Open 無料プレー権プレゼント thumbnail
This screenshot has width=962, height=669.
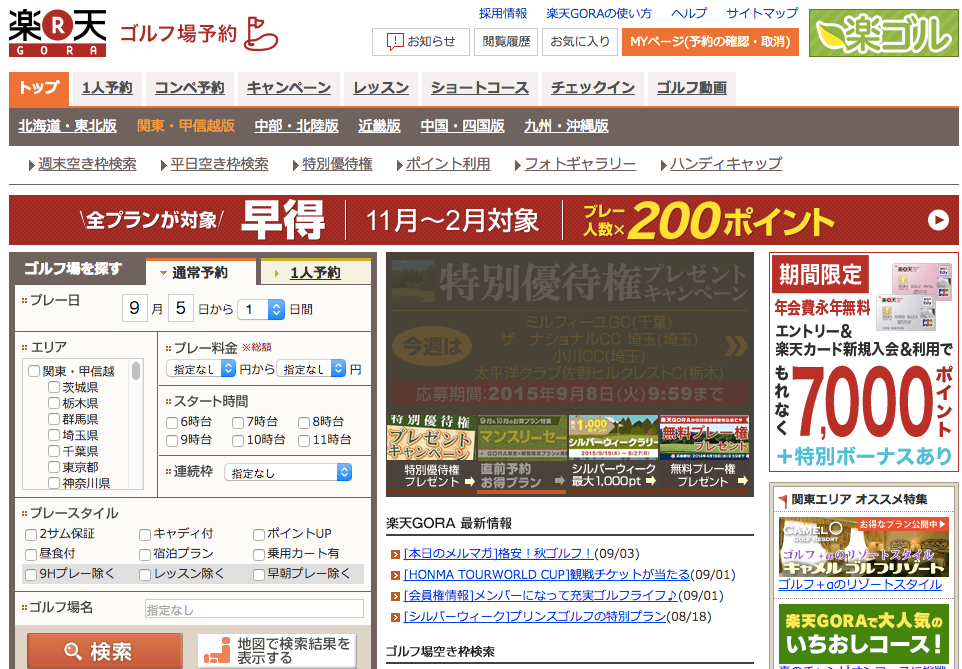tap(704, 452)
